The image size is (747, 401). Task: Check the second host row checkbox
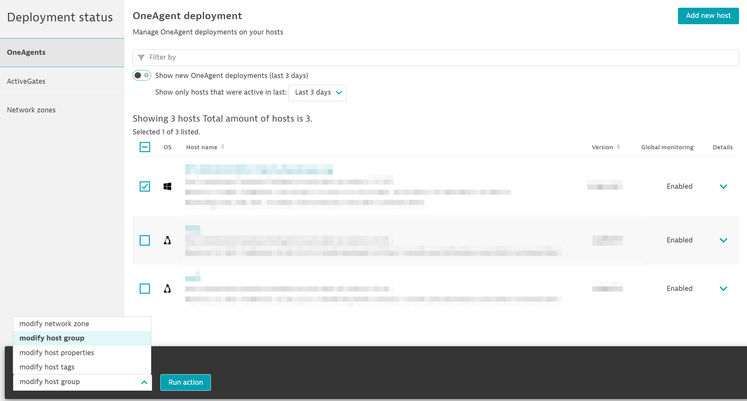pyautogui.click(x=145, y=240)
